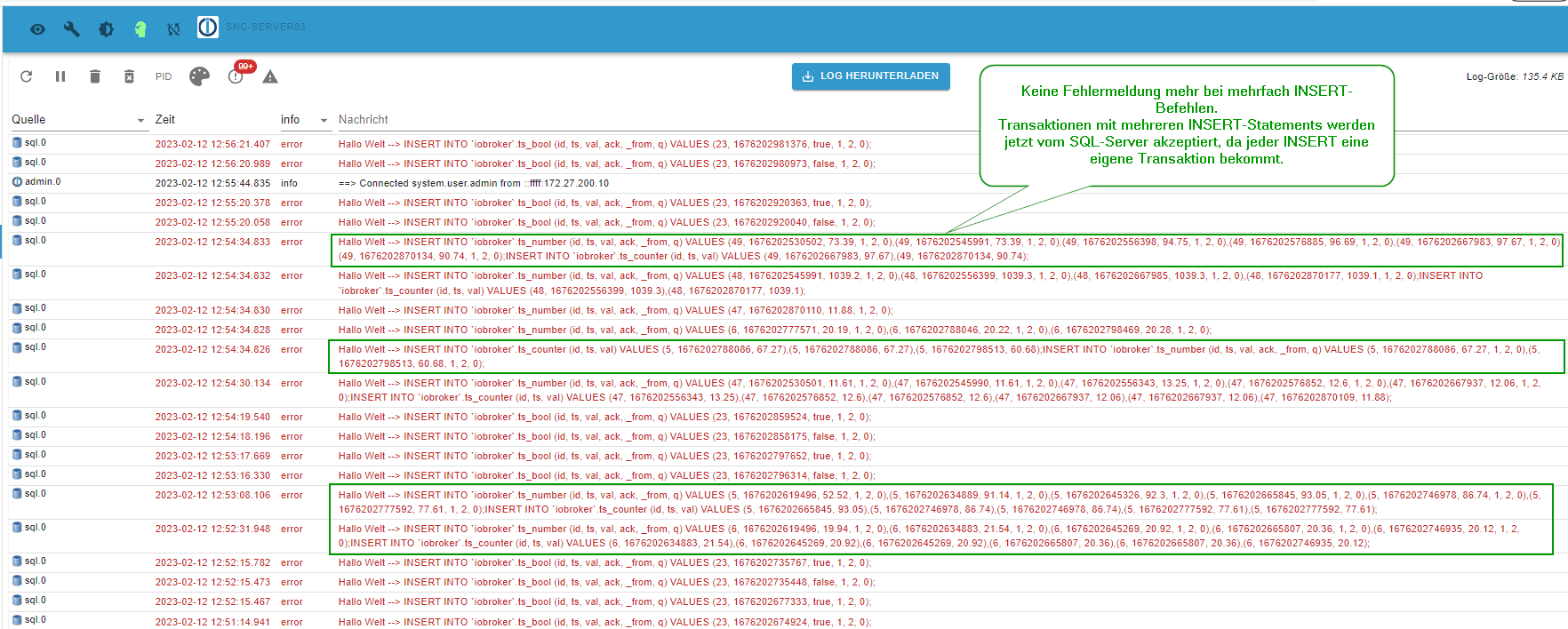Select message with value 1676202735448
The height and width of the screenshot is (629, 1568).
pyautogui.click(x=606, y=582)
